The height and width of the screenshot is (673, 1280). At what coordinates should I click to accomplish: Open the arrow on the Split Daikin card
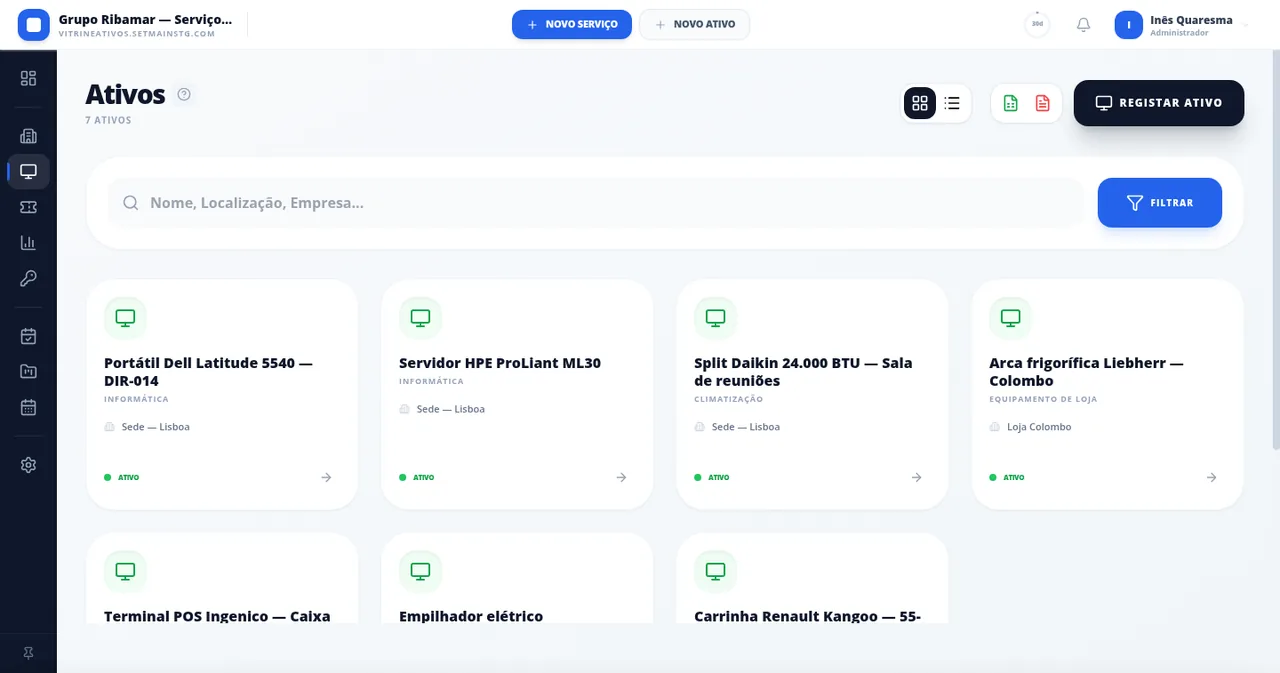[916, 478]
